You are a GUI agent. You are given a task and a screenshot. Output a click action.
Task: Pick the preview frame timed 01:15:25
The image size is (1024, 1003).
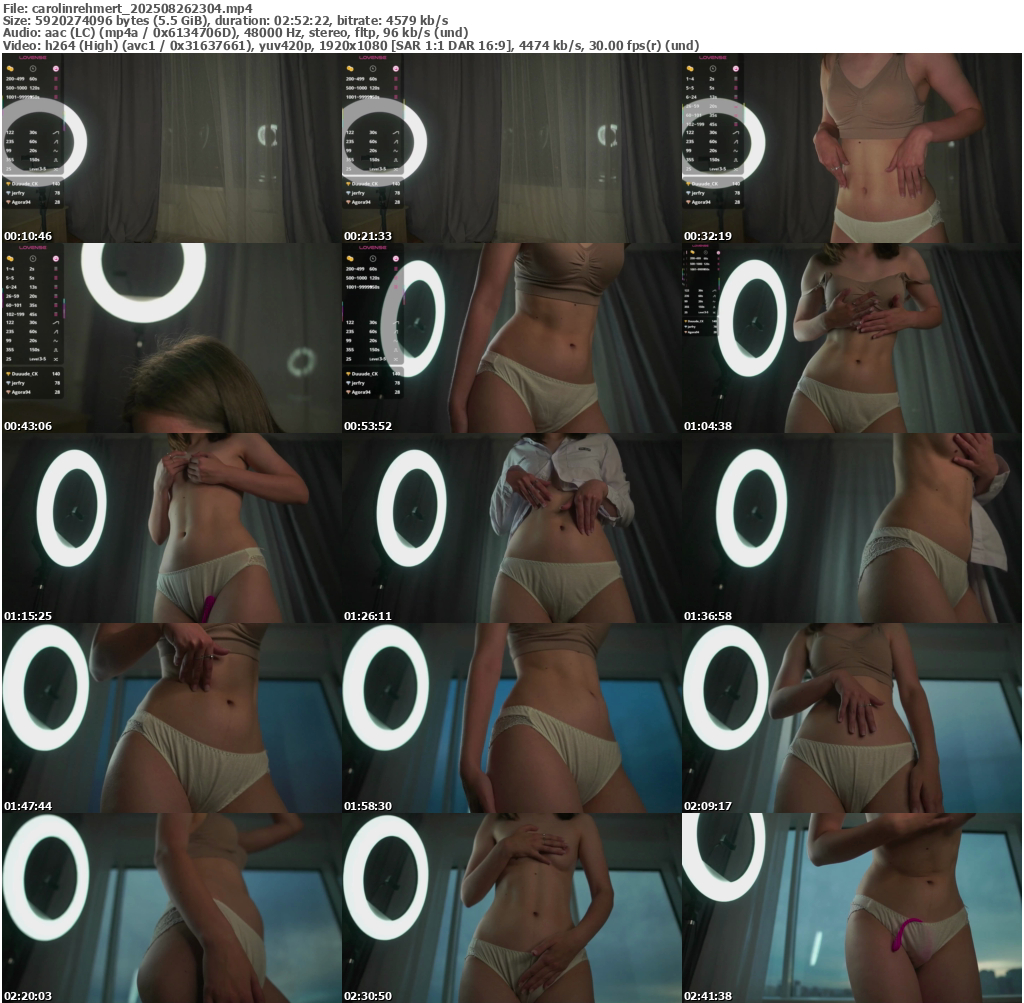click(171, 528)
